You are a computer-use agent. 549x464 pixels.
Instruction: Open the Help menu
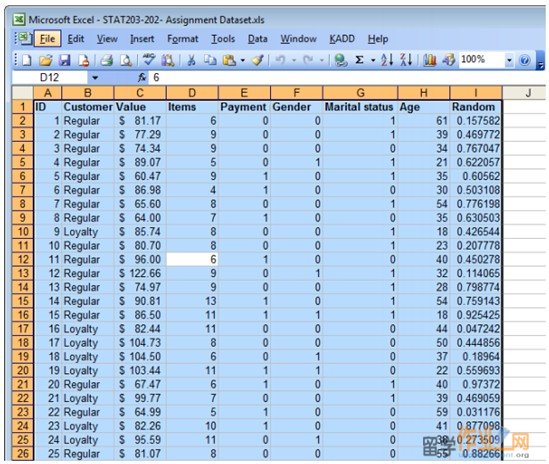(378, 39)
